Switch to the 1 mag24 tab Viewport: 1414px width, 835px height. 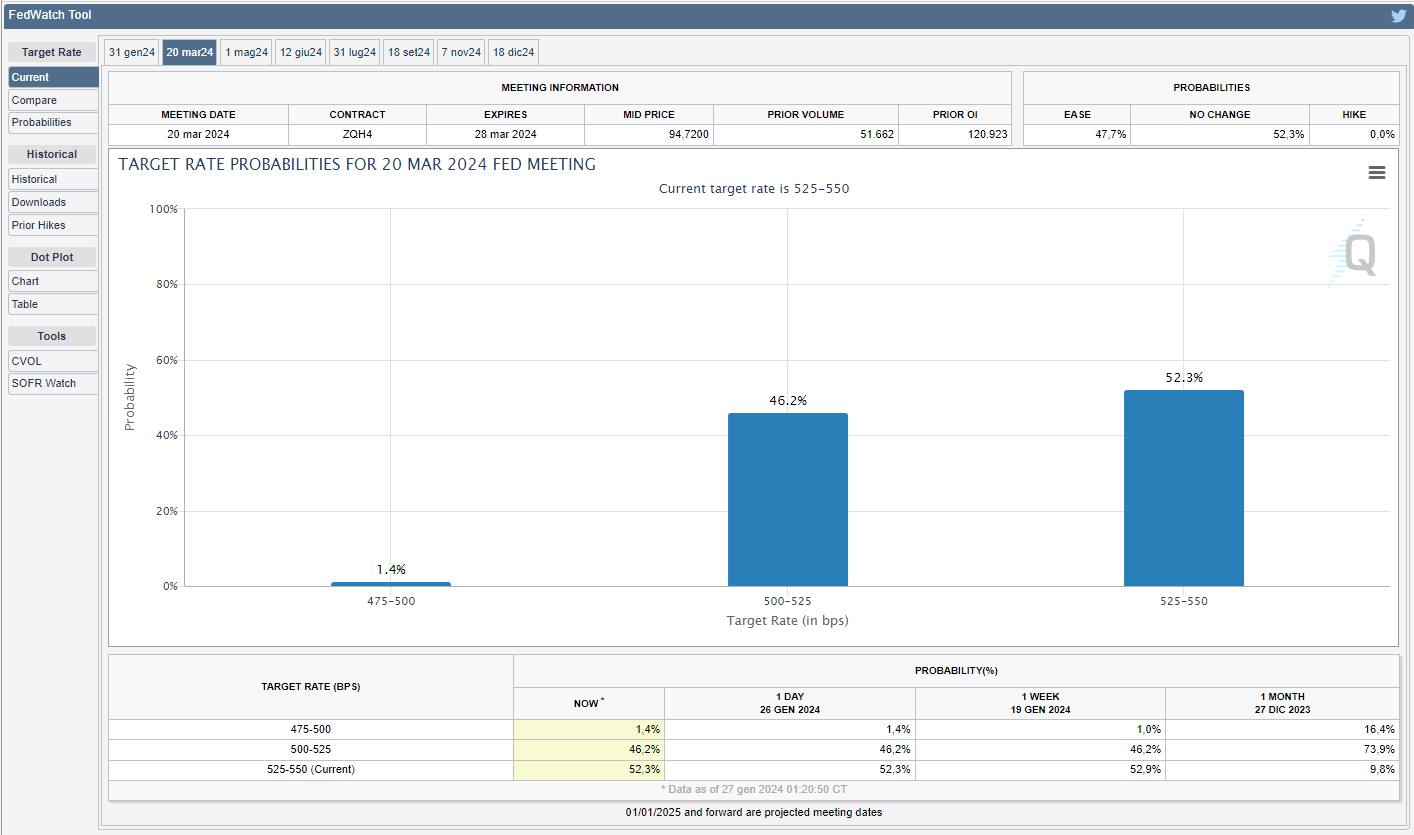(246, 52)
